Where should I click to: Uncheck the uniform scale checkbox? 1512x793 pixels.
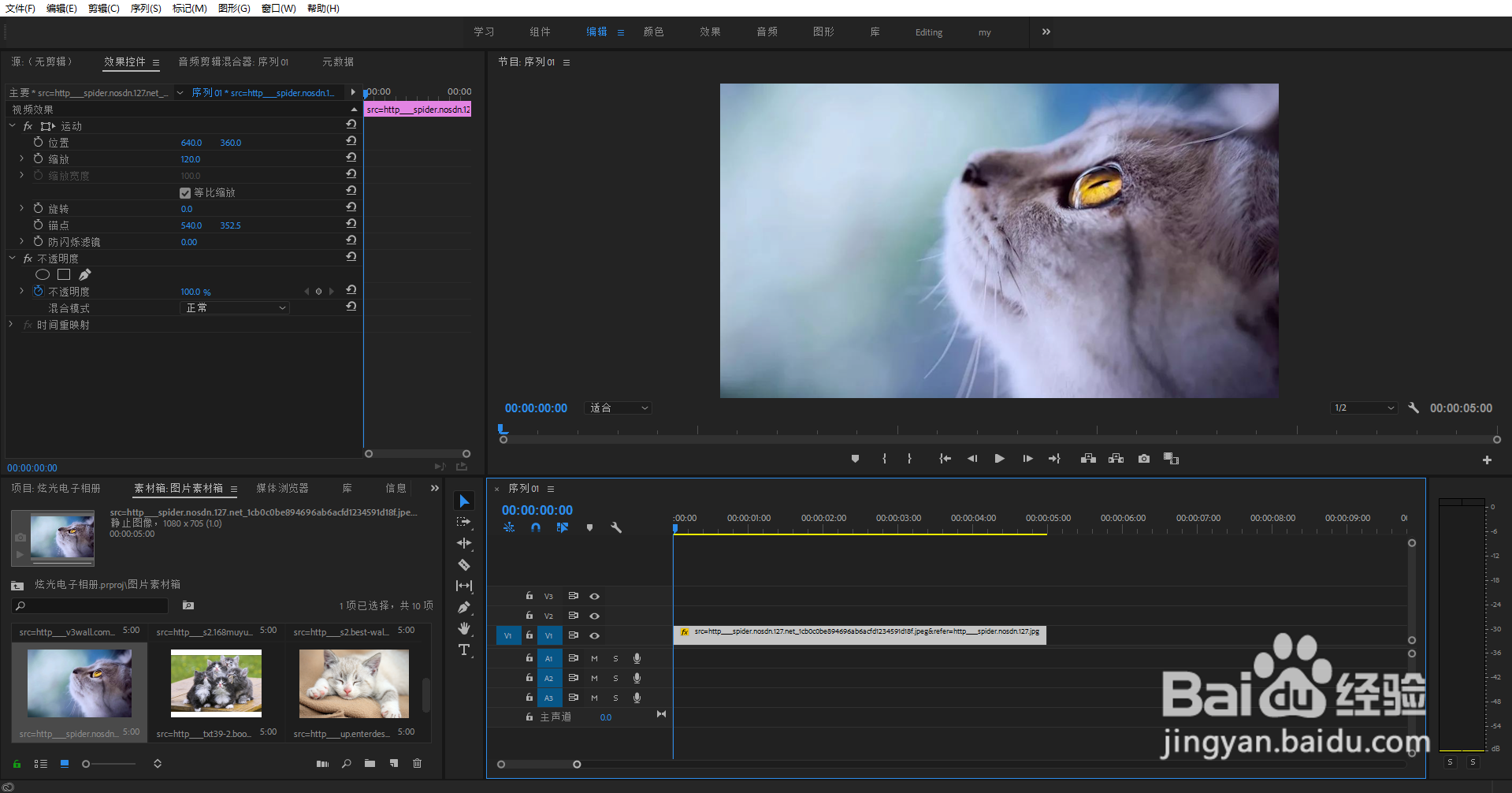tap(185, 193)
